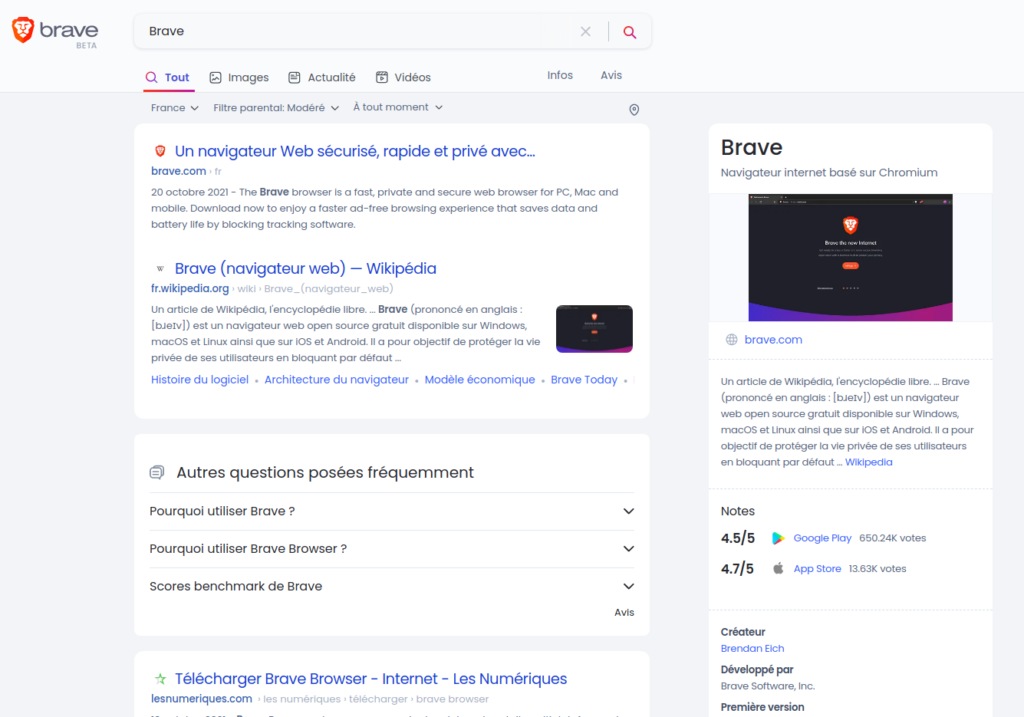
Task: Click the Vidéos tab icon
Action: [382, 77]
